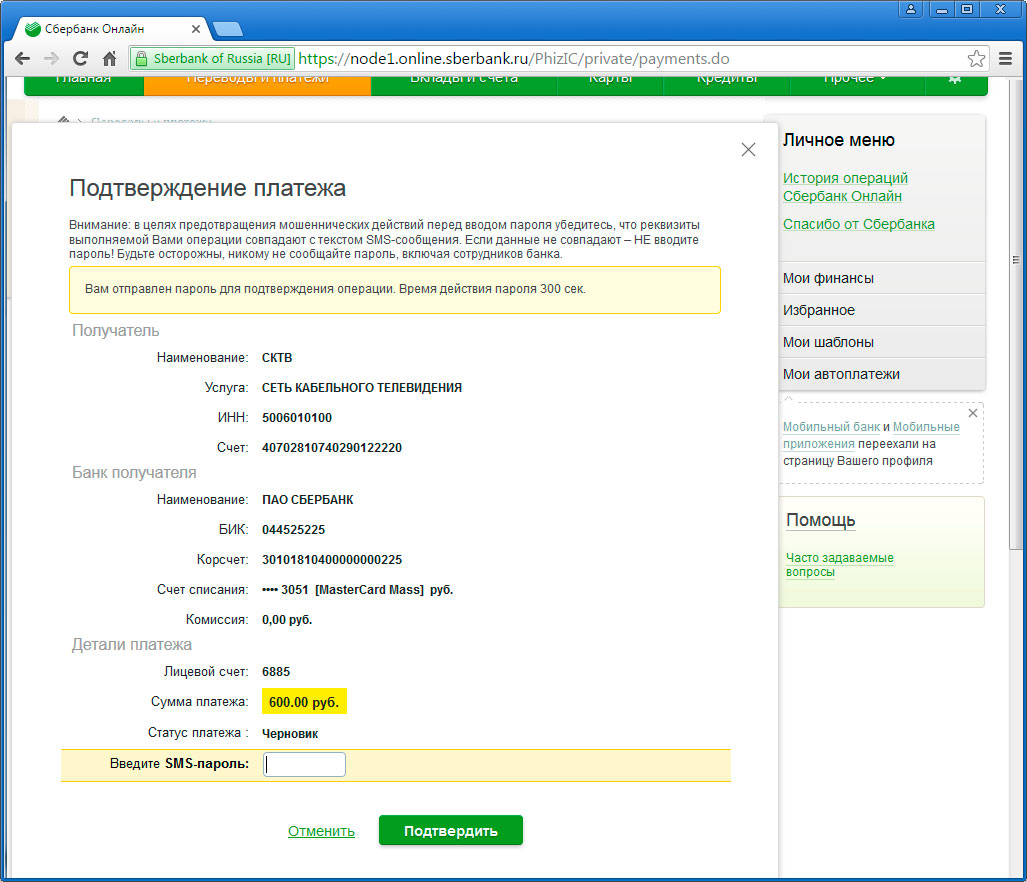This screenshot has height=882, width=1027.
Task: Close the Сбербанк Онлайн browser tab
Action: pos(196,29)
